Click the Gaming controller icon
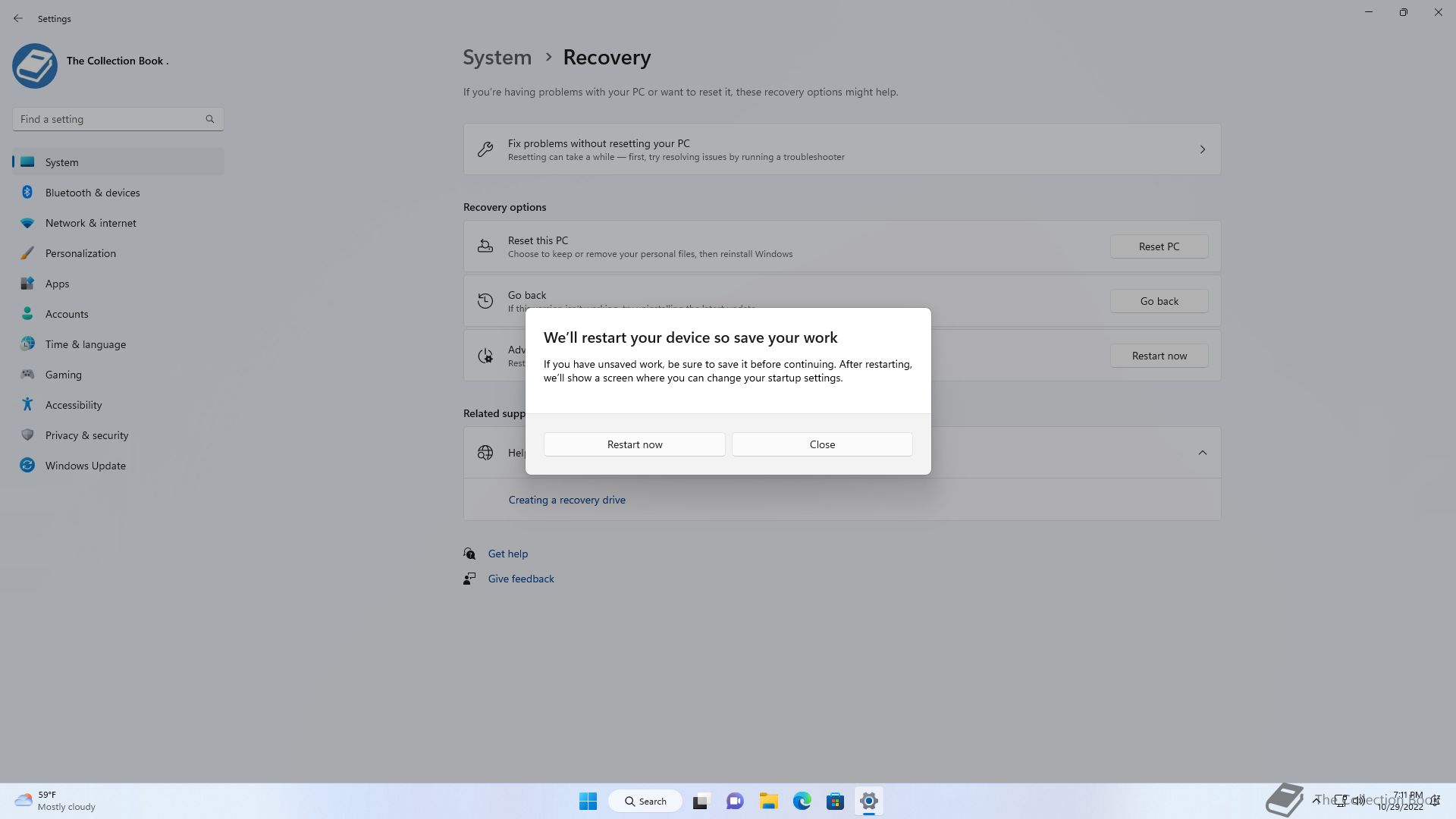1456x819 pixels. tap(27, 375)
